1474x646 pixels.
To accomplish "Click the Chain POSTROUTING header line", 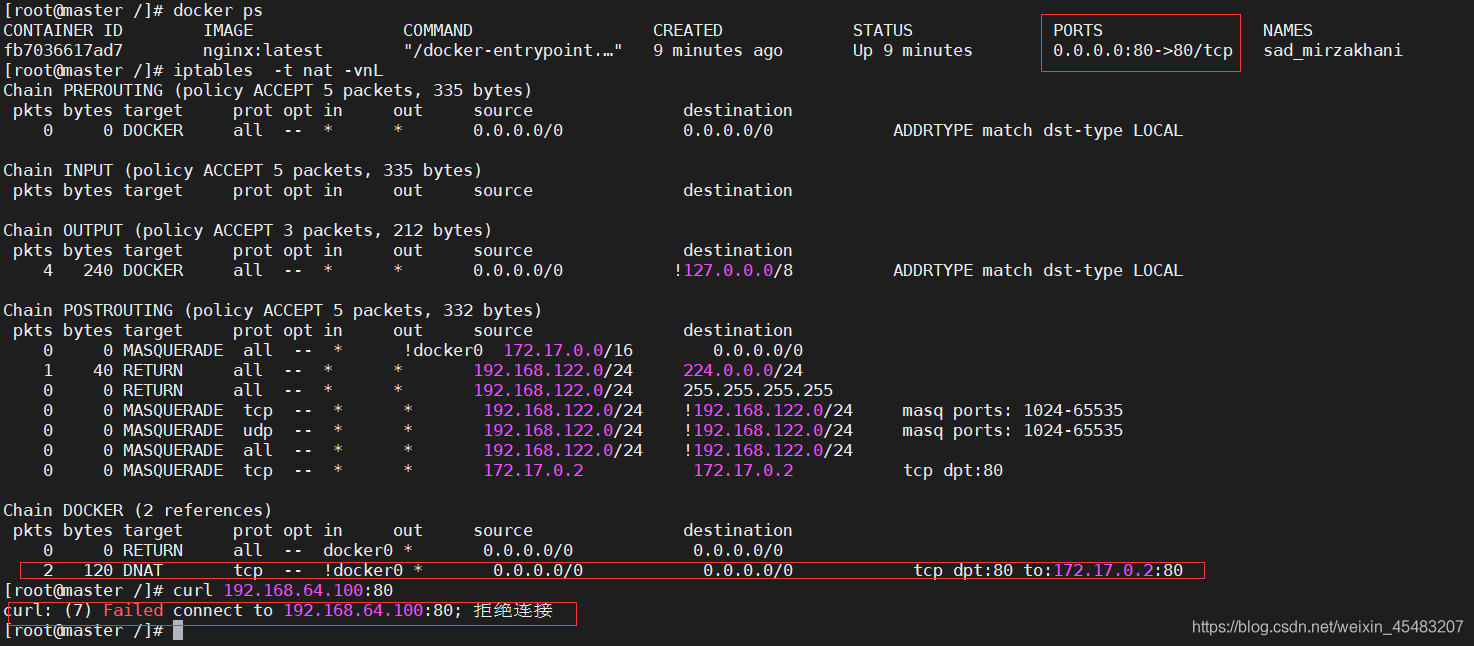I will click(x=272, y=310).
